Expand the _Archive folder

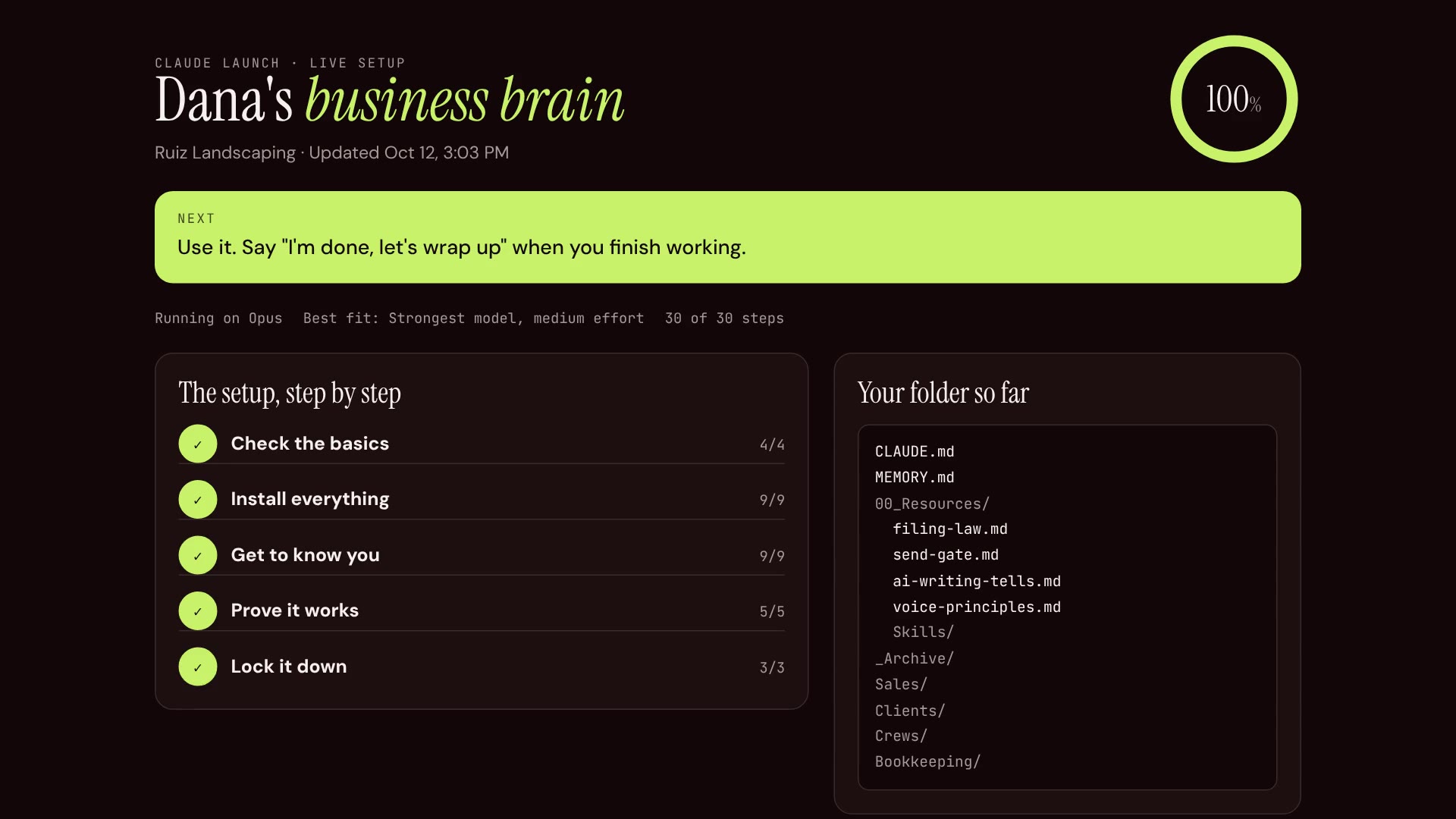pyautogui.click(x=915, y=658)
